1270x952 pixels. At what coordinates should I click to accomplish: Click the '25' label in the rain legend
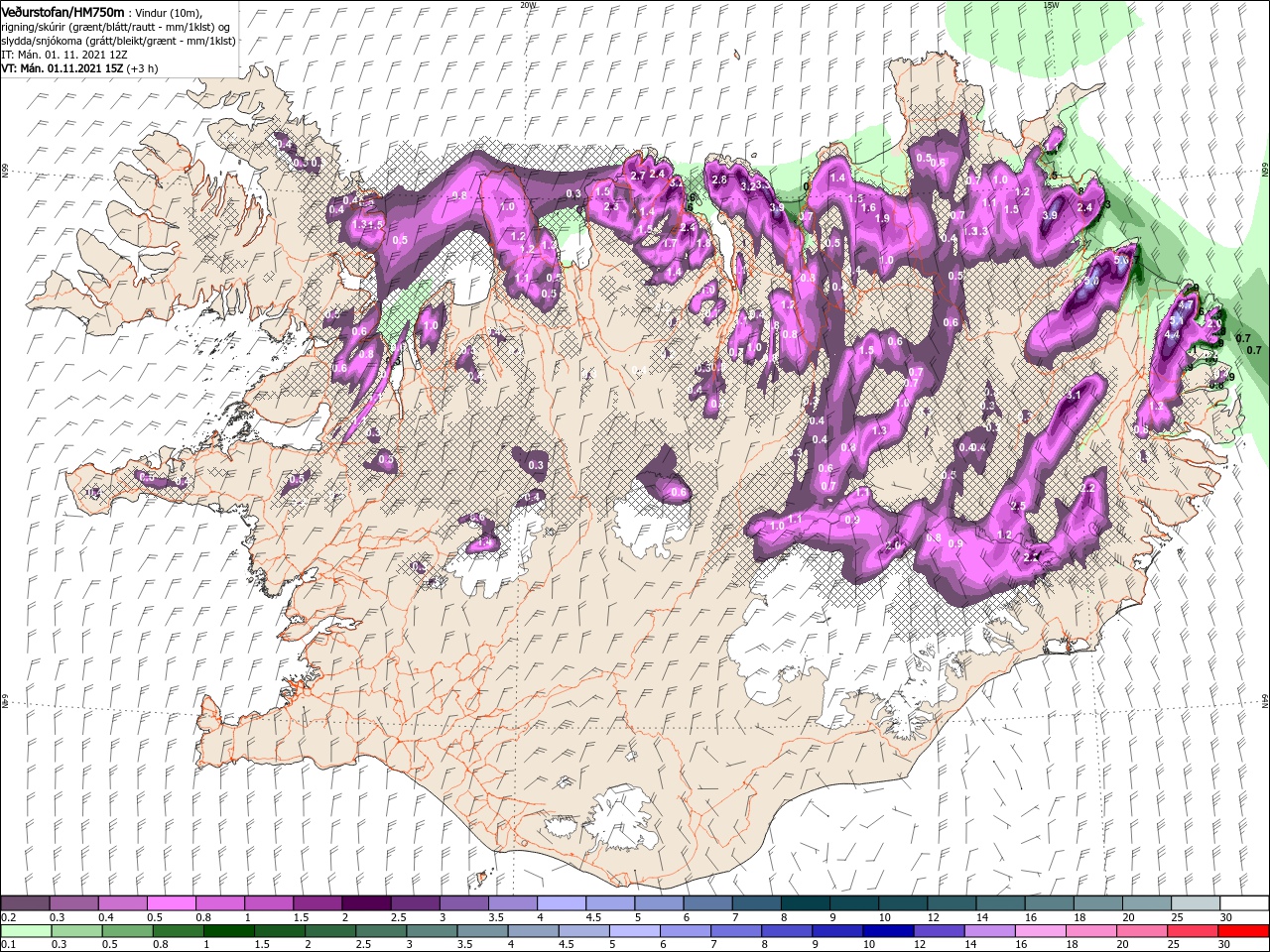(1175, 945)
